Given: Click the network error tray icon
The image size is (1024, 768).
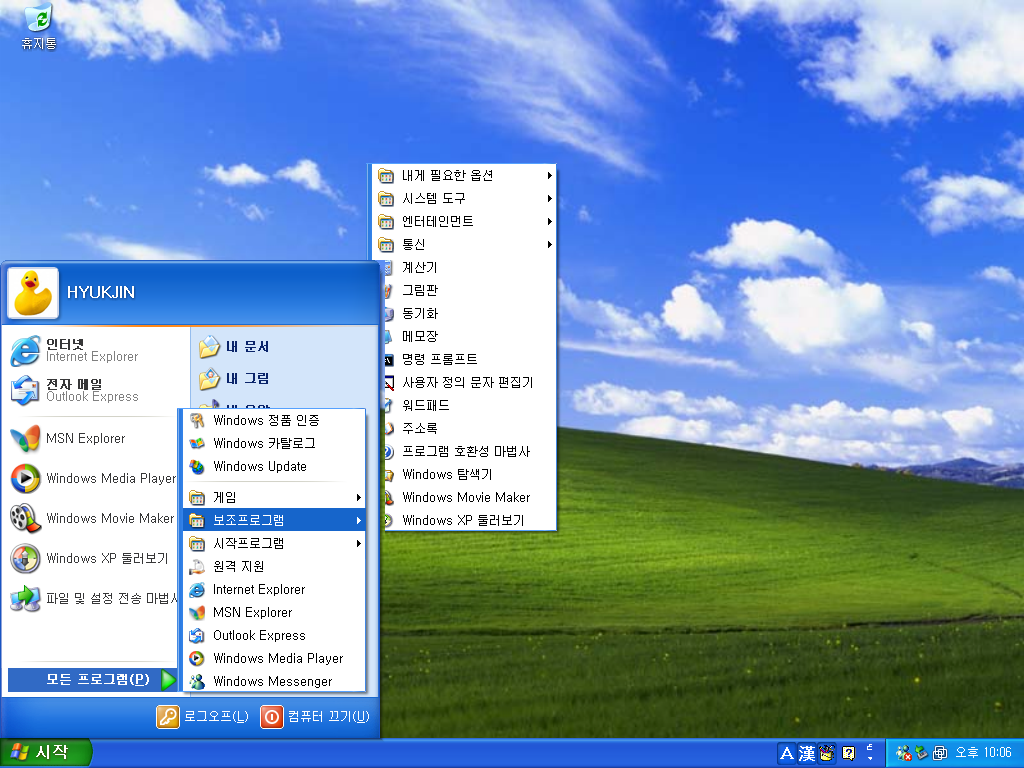Looking at the screenshot, I should point(903,753).
